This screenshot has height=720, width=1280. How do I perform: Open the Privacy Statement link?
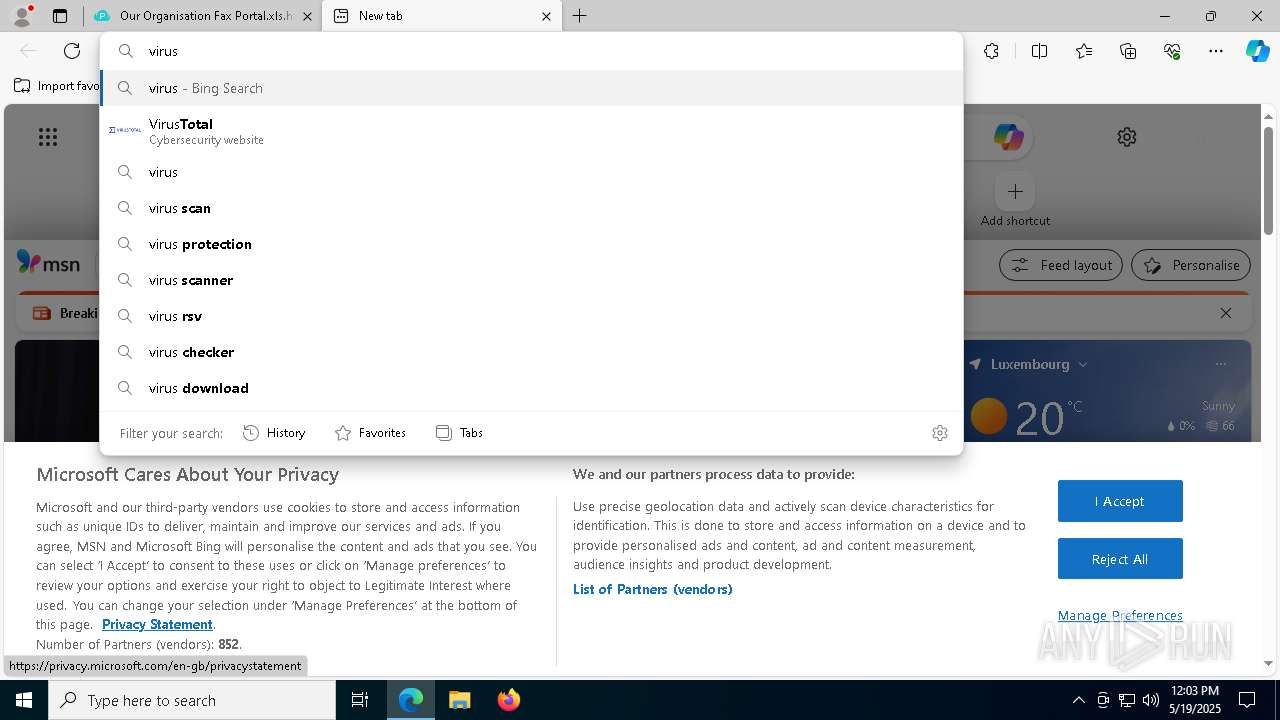pos(157,624)
